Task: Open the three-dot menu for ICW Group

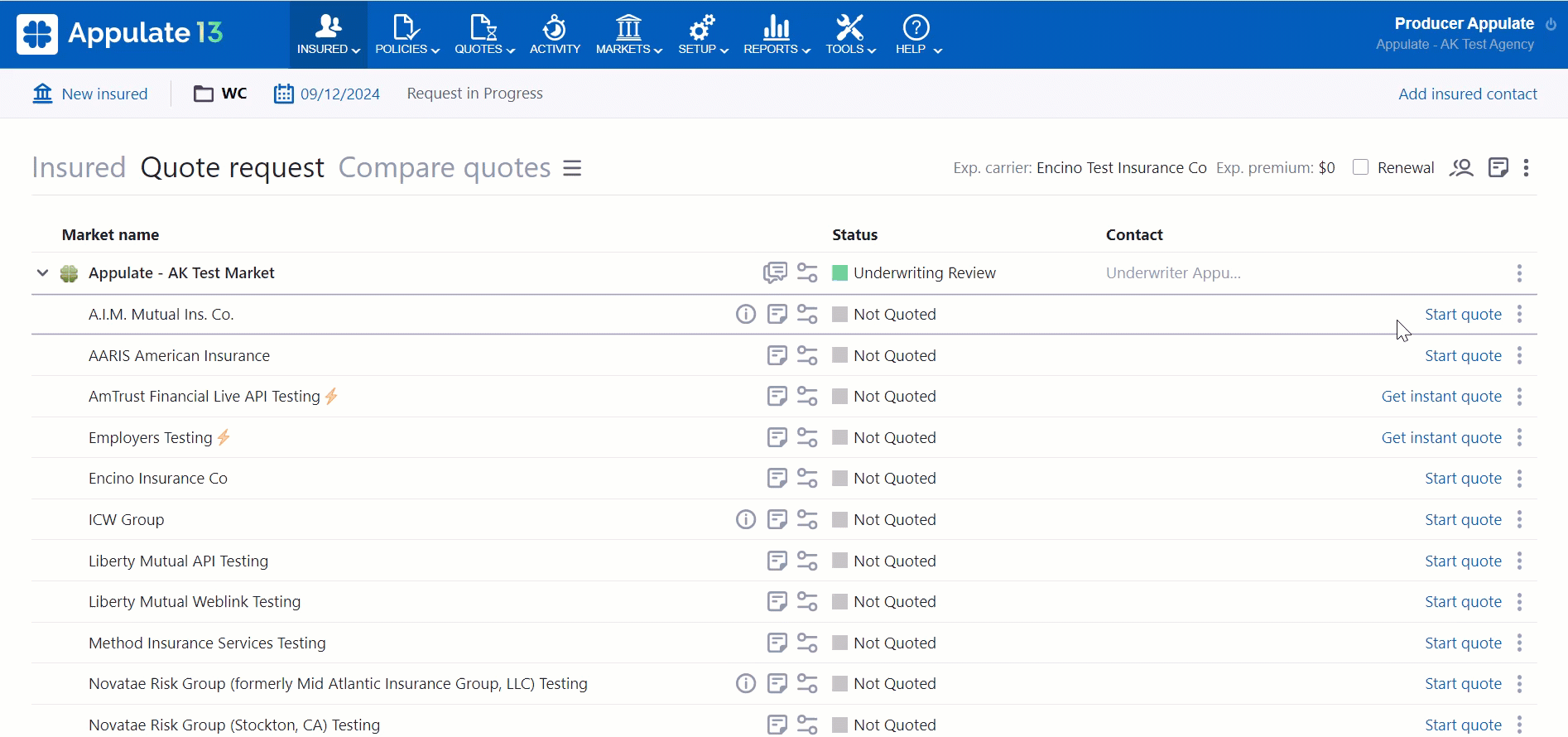Action: (1519, 520)
